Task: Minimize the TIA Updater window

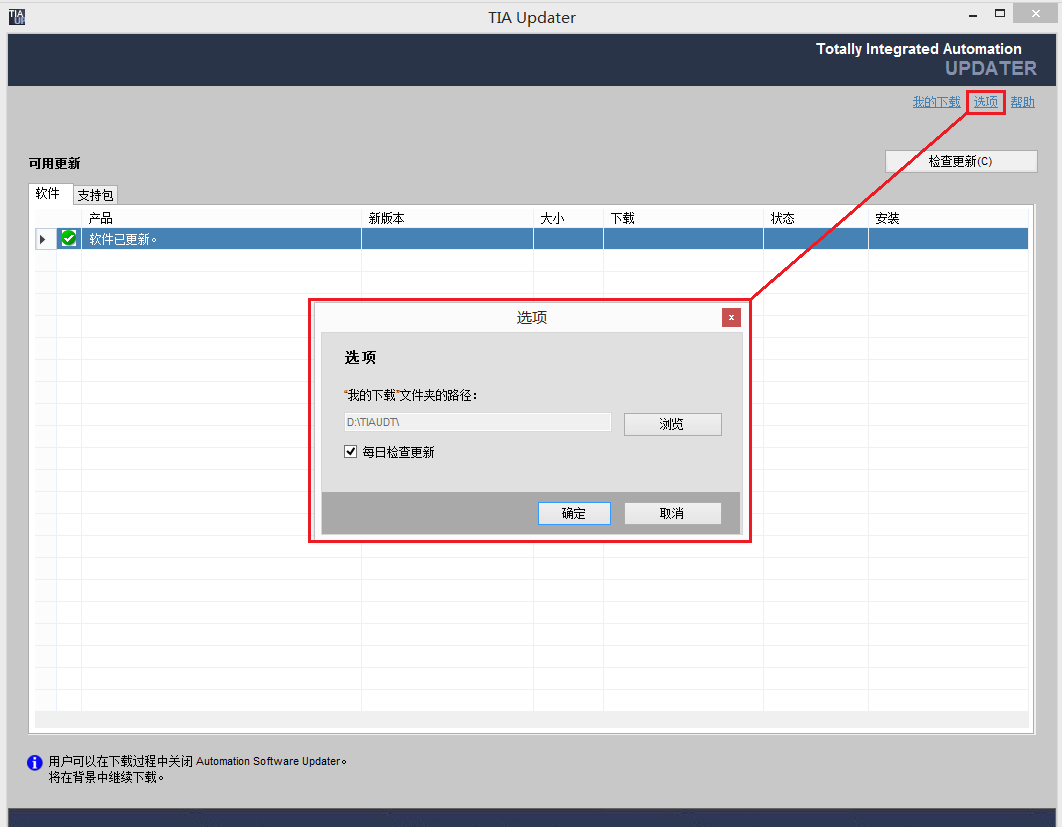Action: [x=973, y=14]
